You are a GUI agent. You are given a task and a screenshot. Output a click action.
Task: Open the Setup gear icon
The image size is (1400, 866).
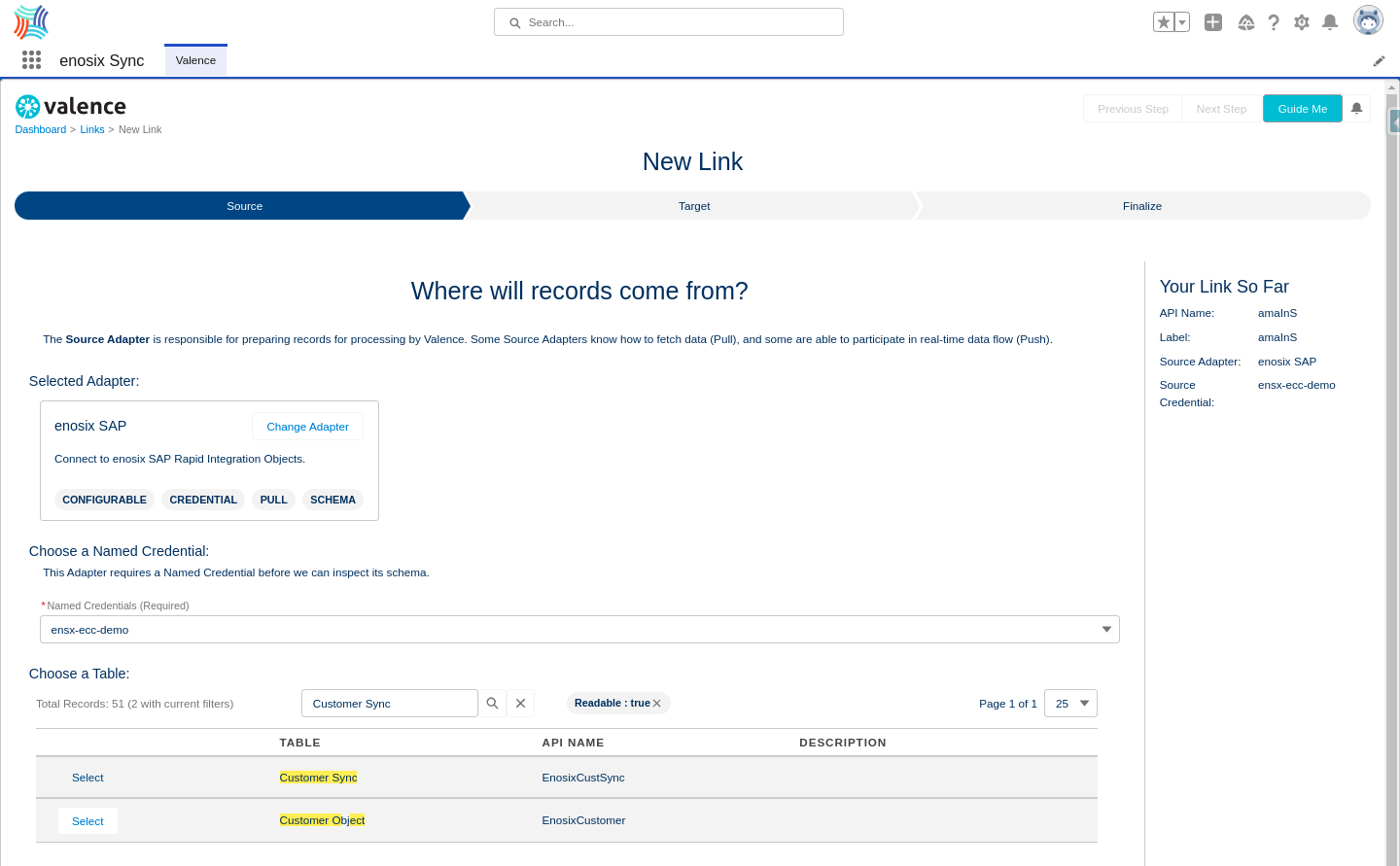click(1302, 22)
